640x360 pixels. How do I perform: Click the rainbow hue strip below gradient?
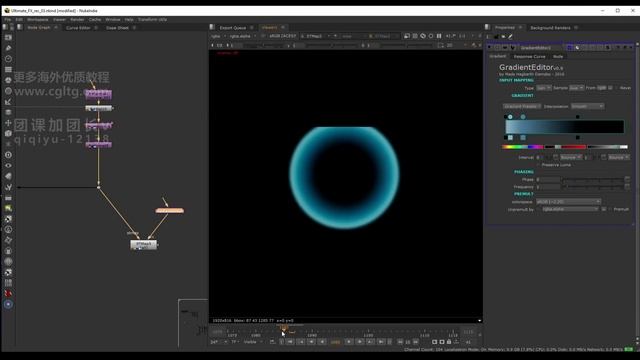point(522,147)
